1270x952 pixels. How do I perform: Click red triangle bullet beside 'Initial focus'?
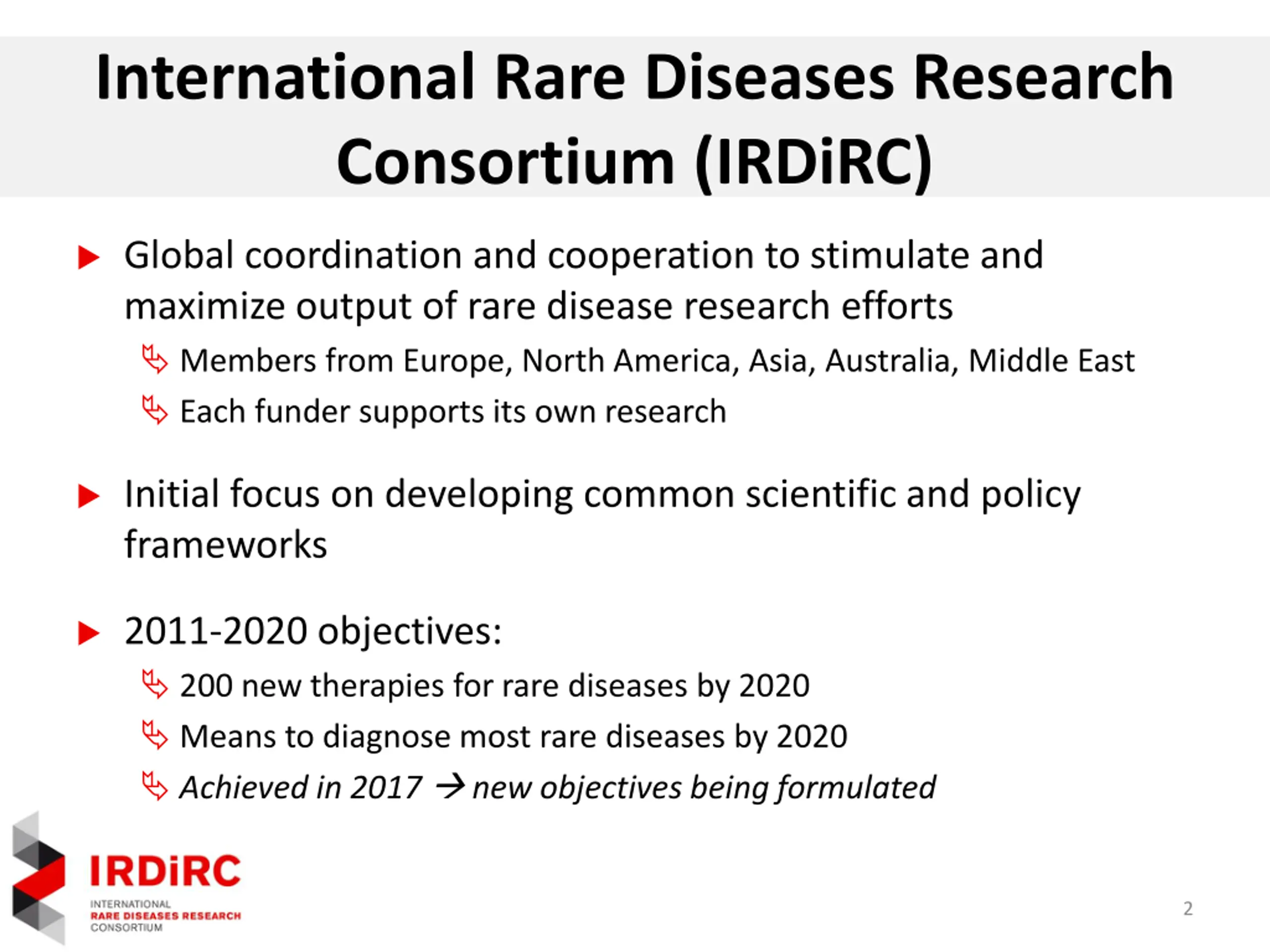coord(88,496)
